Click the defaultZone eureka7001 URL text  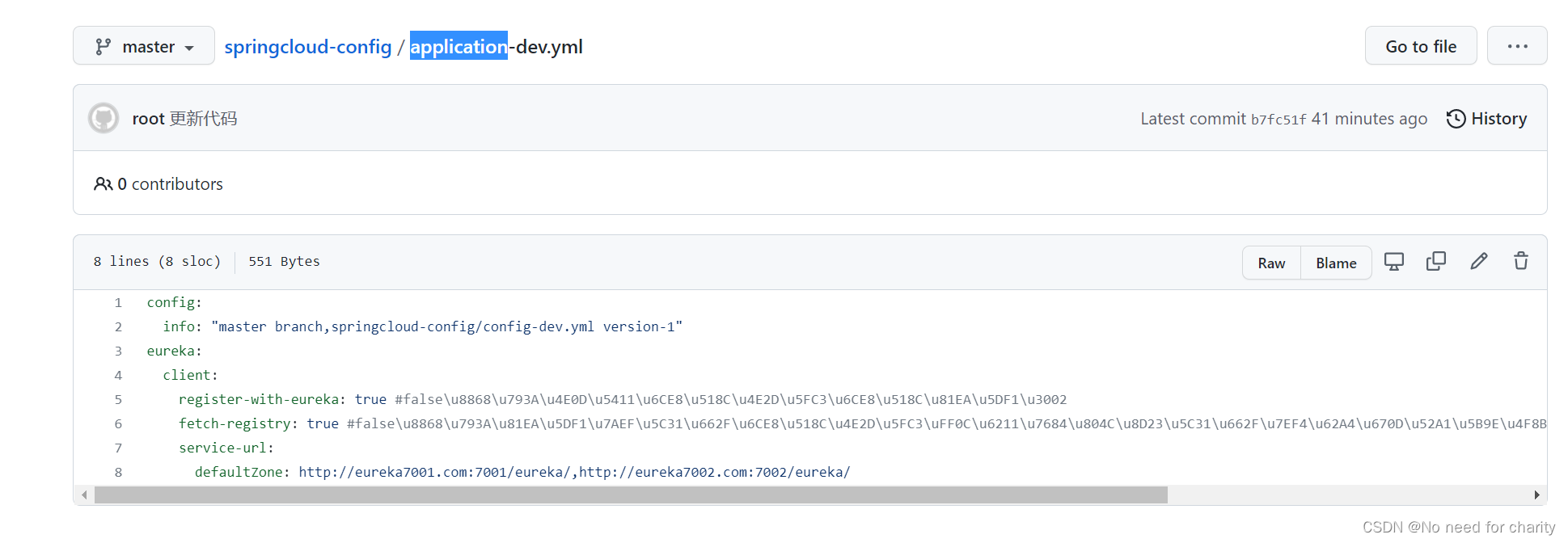tap(434, 472)
